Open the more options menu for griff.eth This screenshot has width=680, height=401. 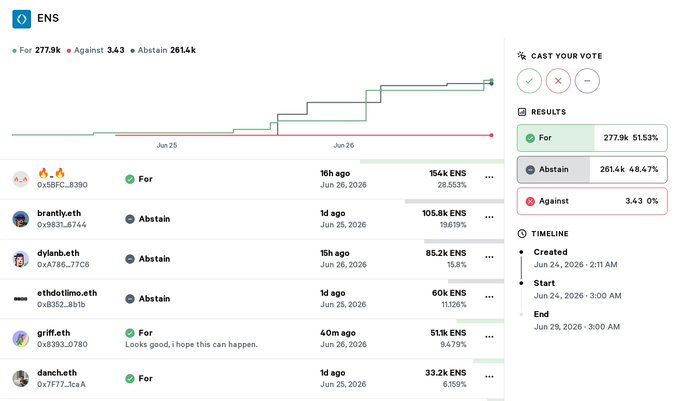pyautogui.click(x=489, y=337)
